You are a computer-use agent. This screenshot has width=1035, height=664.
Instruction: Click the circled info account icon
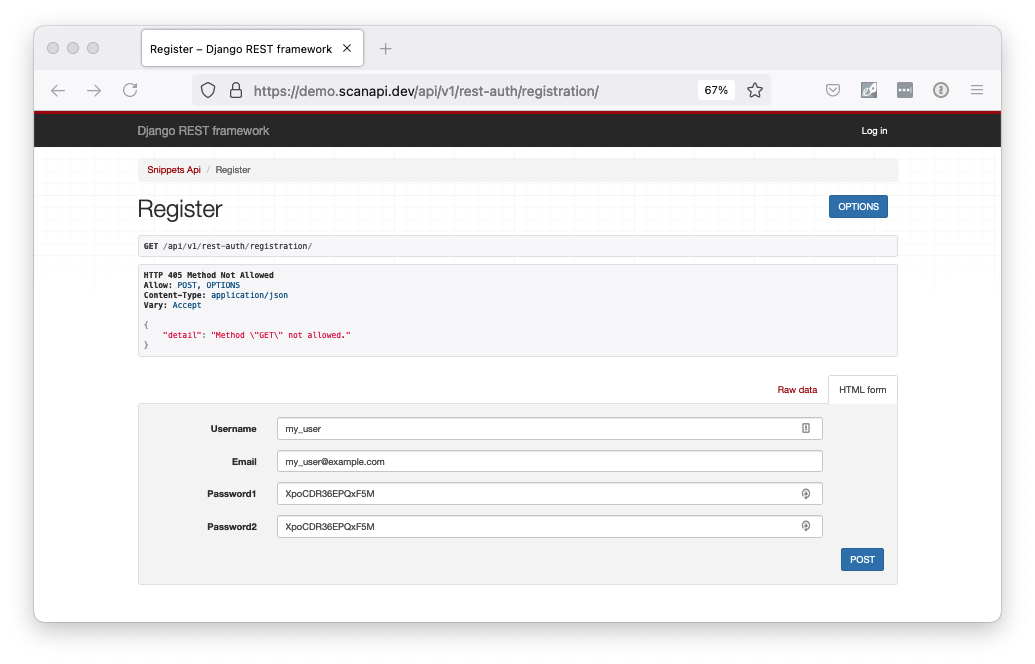click(941, 90)
